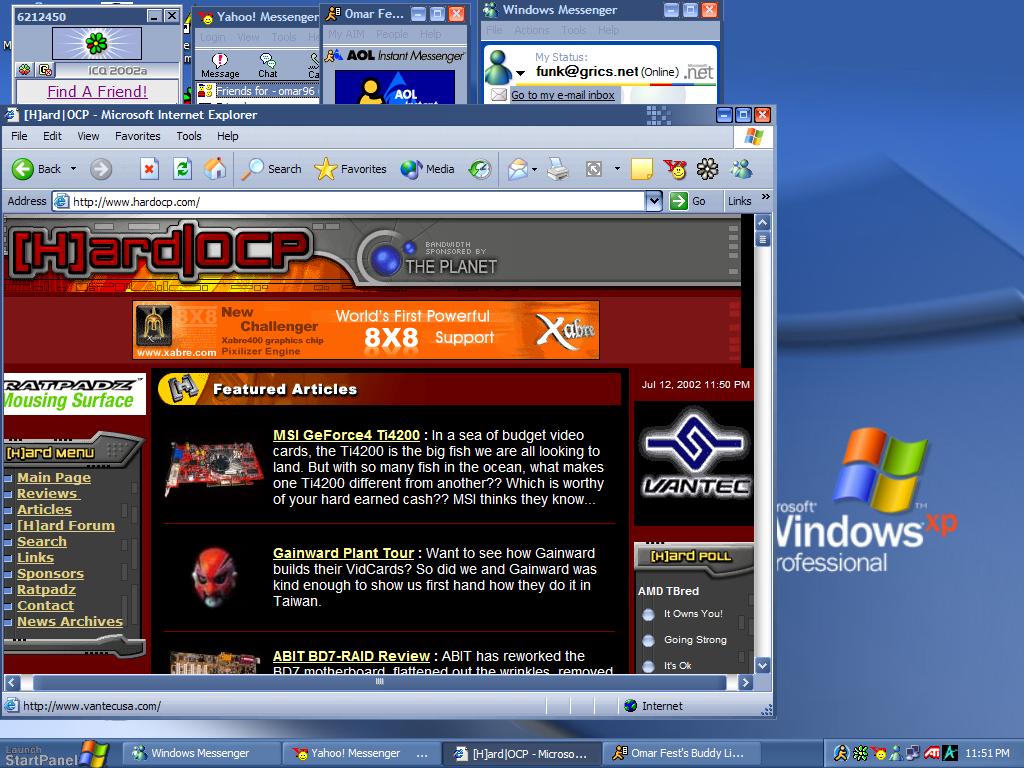
Task: Open the Mail button dropdown arrow
Action: [534, 169]
